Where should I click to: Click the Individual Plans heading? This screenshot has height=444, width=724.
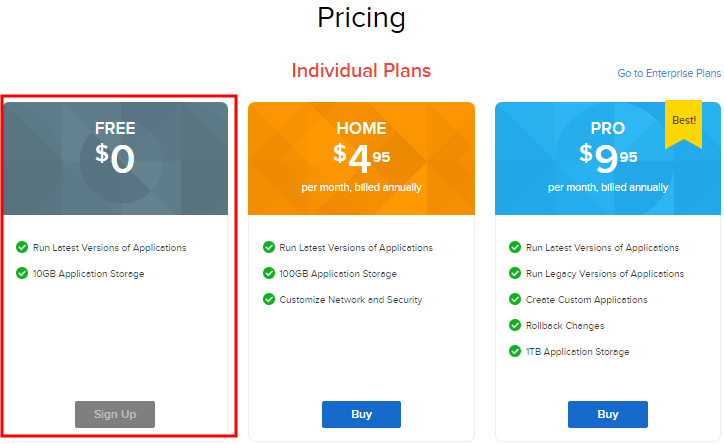[361, 71]
